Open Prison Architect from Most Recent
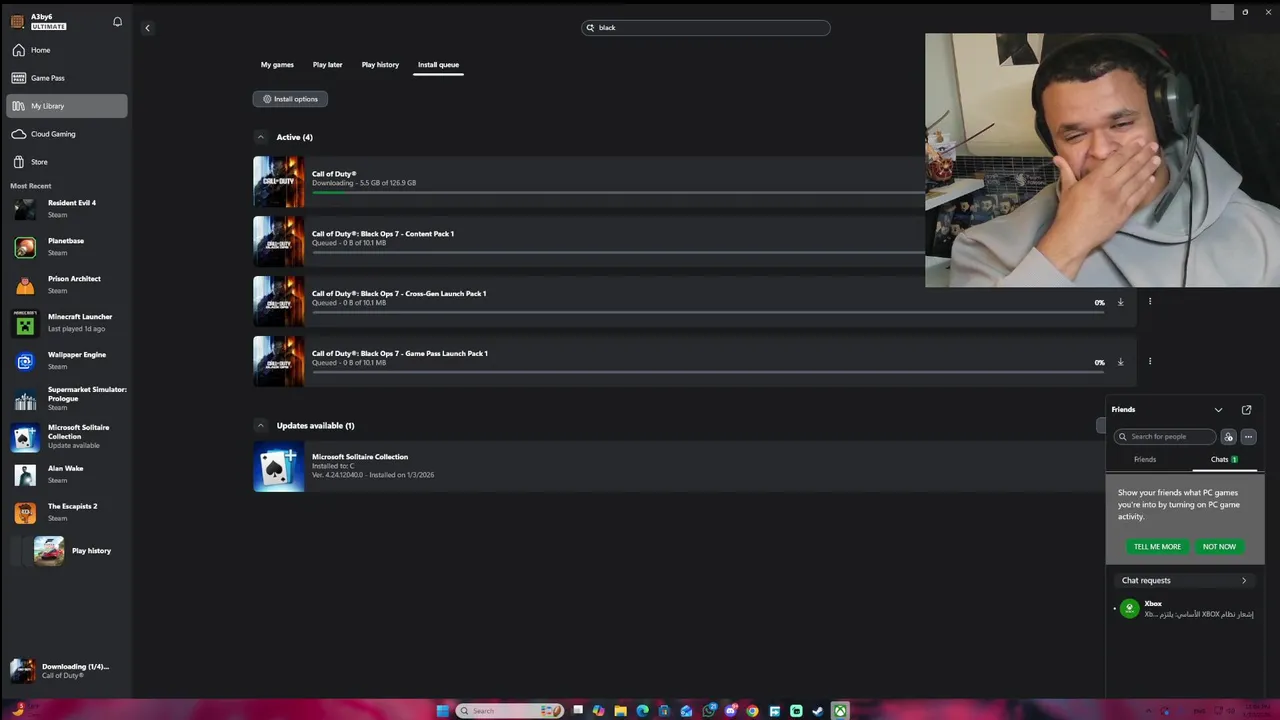 click(67, 285)
